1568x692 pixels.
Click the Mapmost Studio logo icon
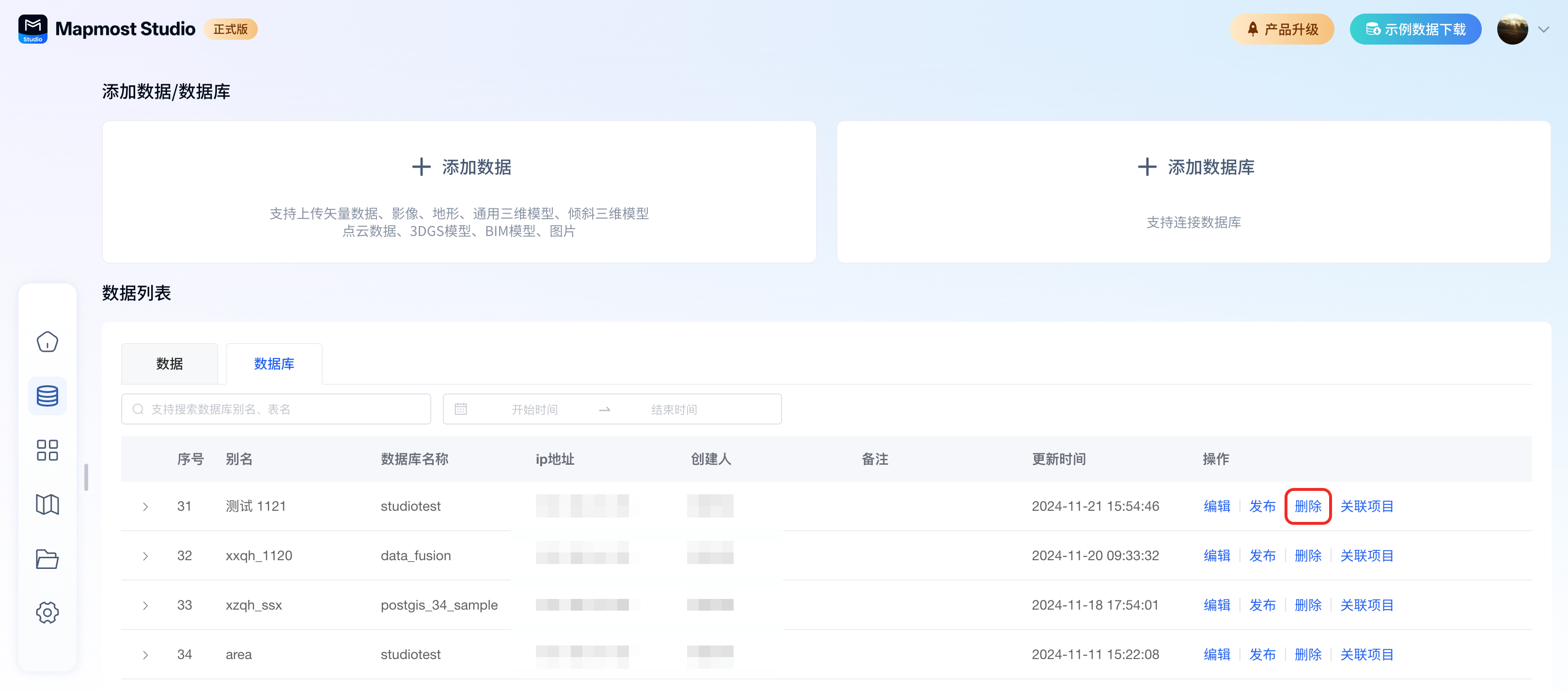33,29
